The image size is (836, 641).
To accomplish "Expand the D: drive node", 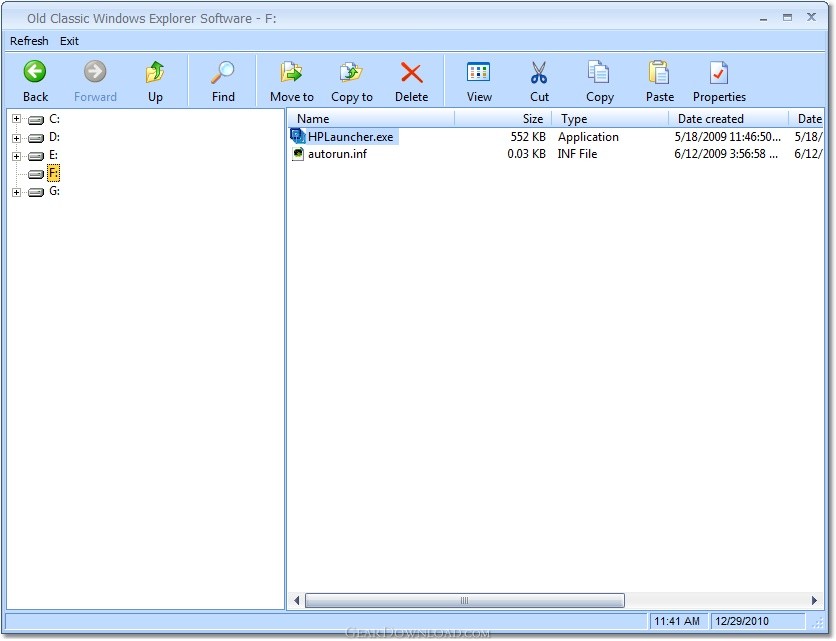I will (17, 138).
